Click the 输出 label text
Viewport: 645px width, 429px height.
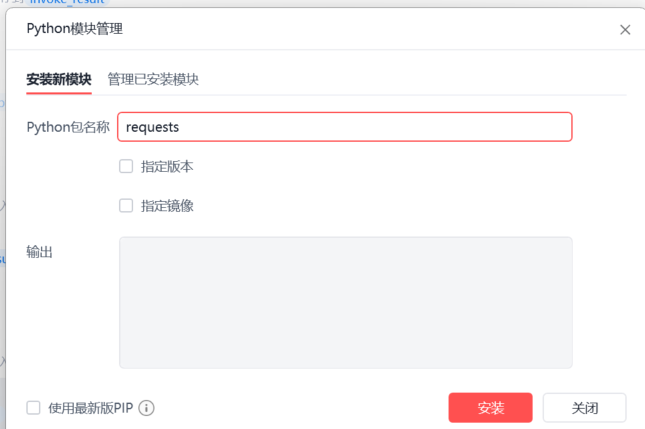[x=40, y=252]
